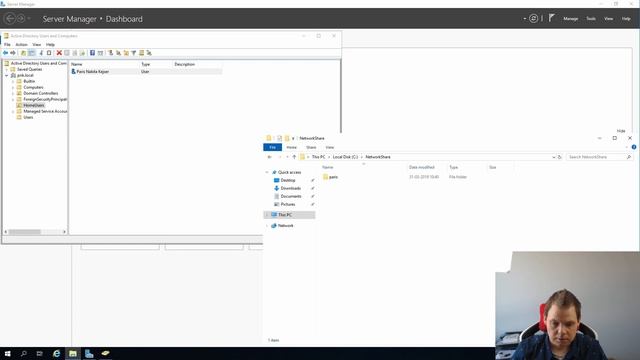The width and height of the screenshot is (640, 360).
Task: Open the Home tab in Explorer ribbon
Action: tap(291, 147)
